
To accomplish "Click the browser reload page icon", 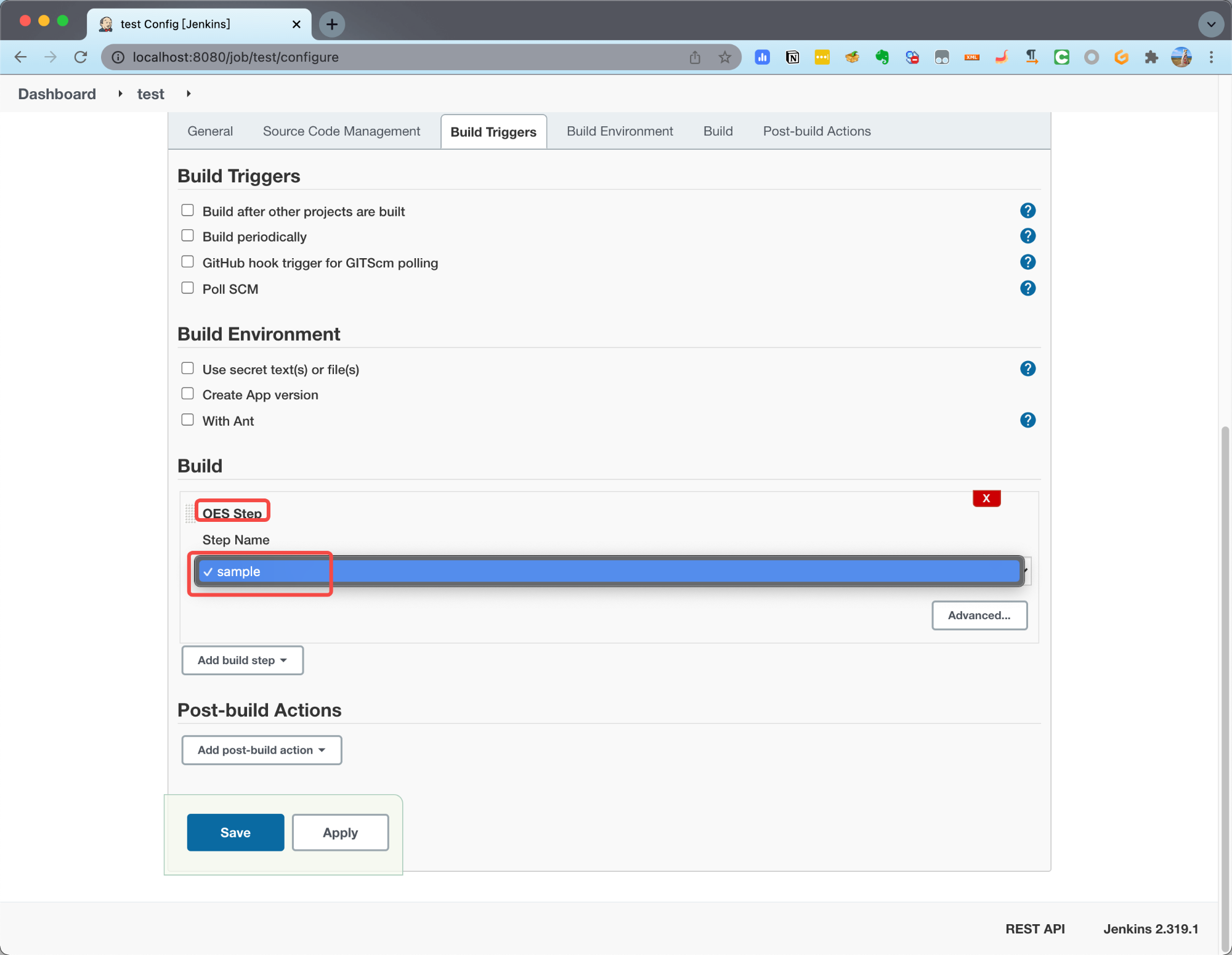I will coord(81,57).
